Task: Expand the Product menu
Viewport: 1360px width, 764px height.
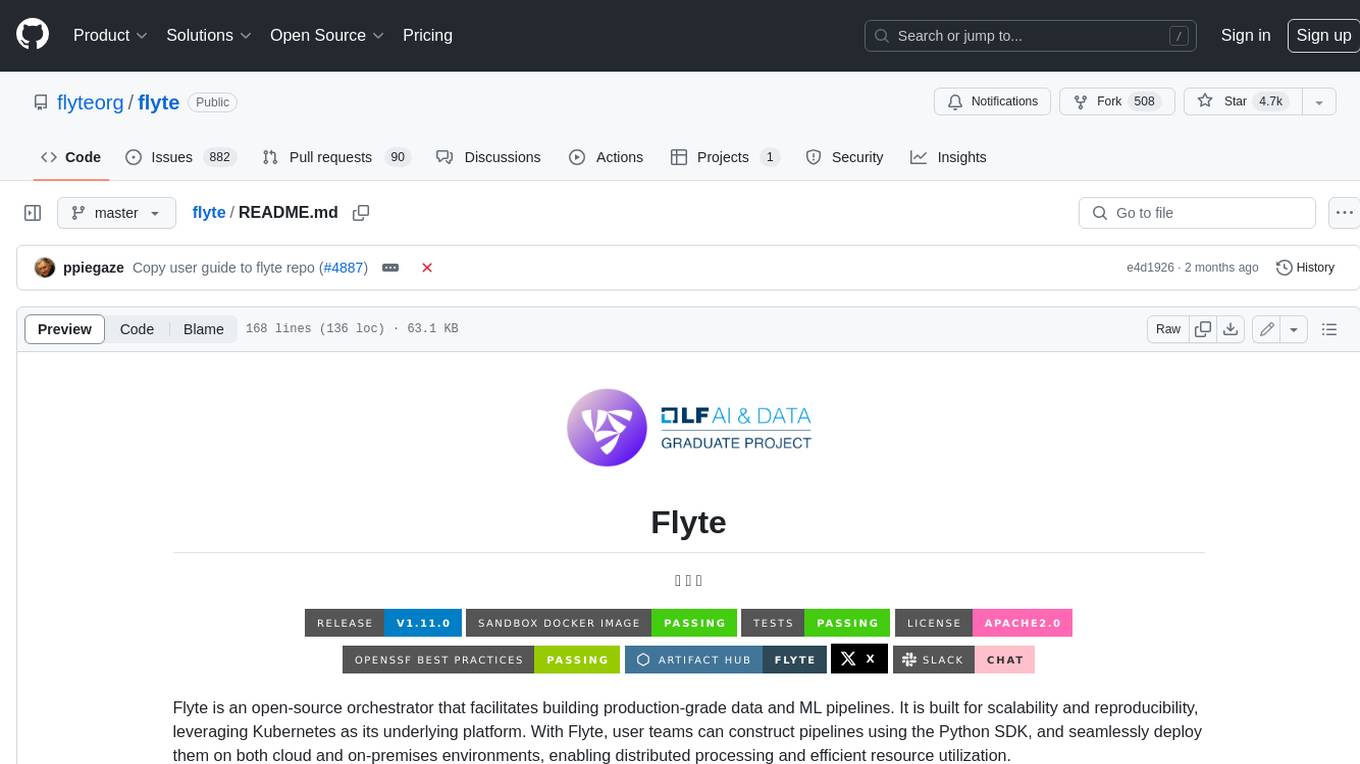Action: click(110, 35)
